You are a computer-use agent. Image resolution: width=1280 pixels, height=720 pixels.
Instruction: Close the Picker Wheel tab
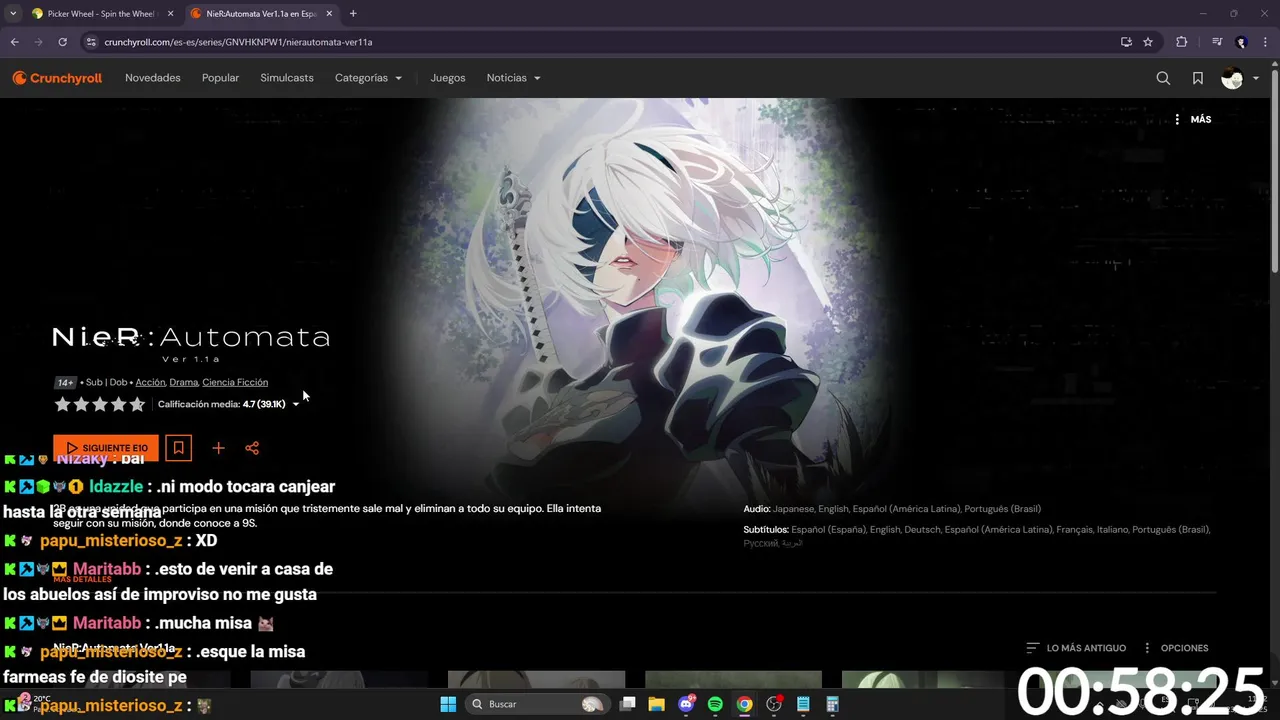(170, 14)
